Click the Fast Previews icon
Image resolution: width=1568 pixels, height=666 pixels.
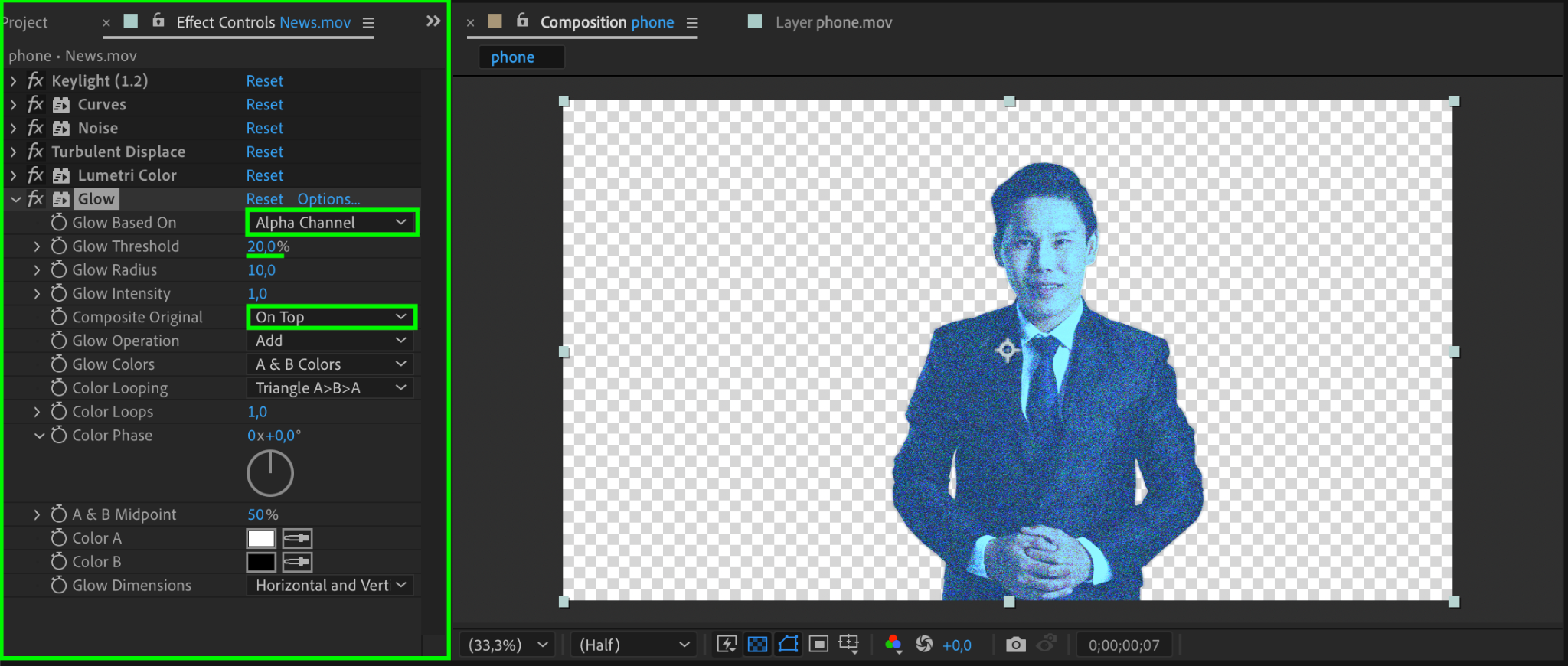coord(727,645)
